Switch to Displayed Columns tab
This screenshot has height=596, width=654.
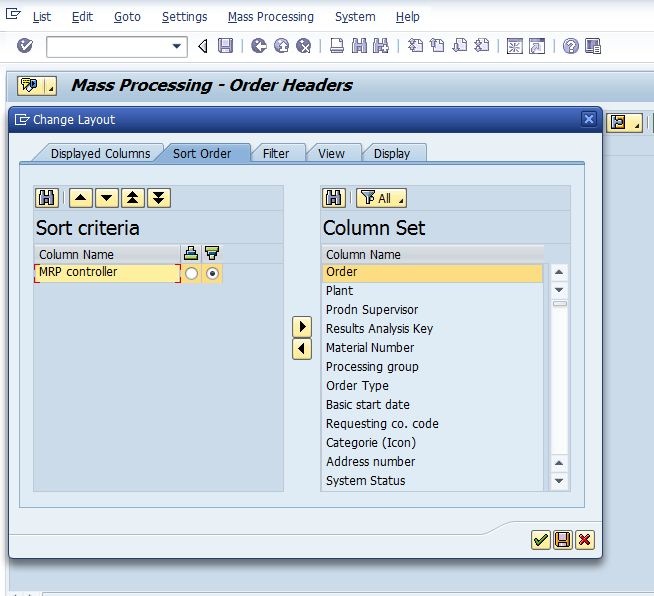pyautogui.click(x=100, y=153)
